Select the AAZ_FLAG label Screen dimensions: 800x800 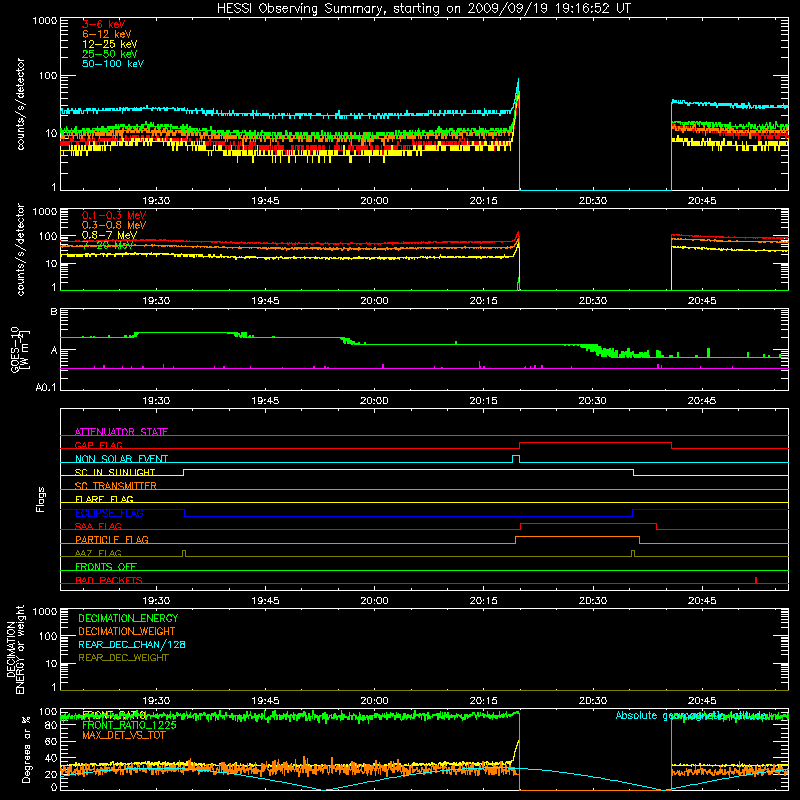pyautogui.click(x=98, y=553)
